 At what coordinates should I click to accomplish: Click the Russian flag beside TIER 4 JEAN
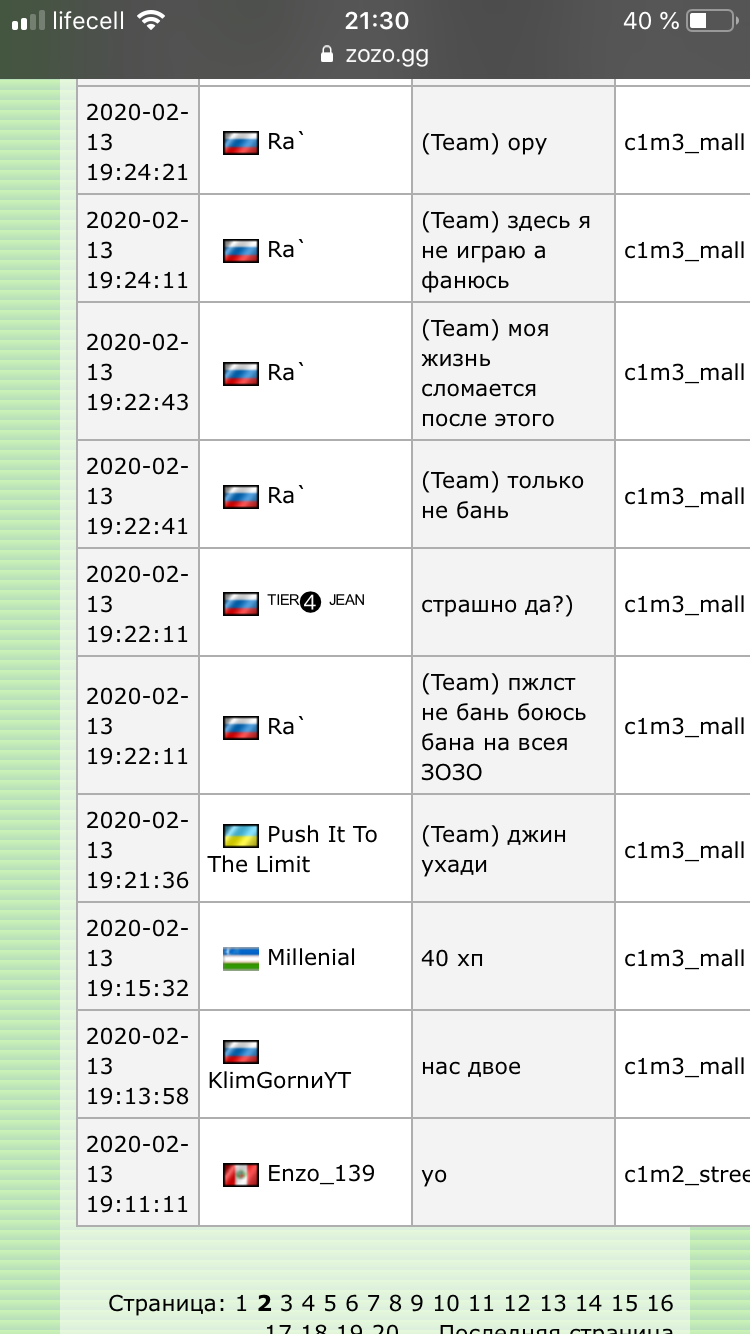[241, 604]
